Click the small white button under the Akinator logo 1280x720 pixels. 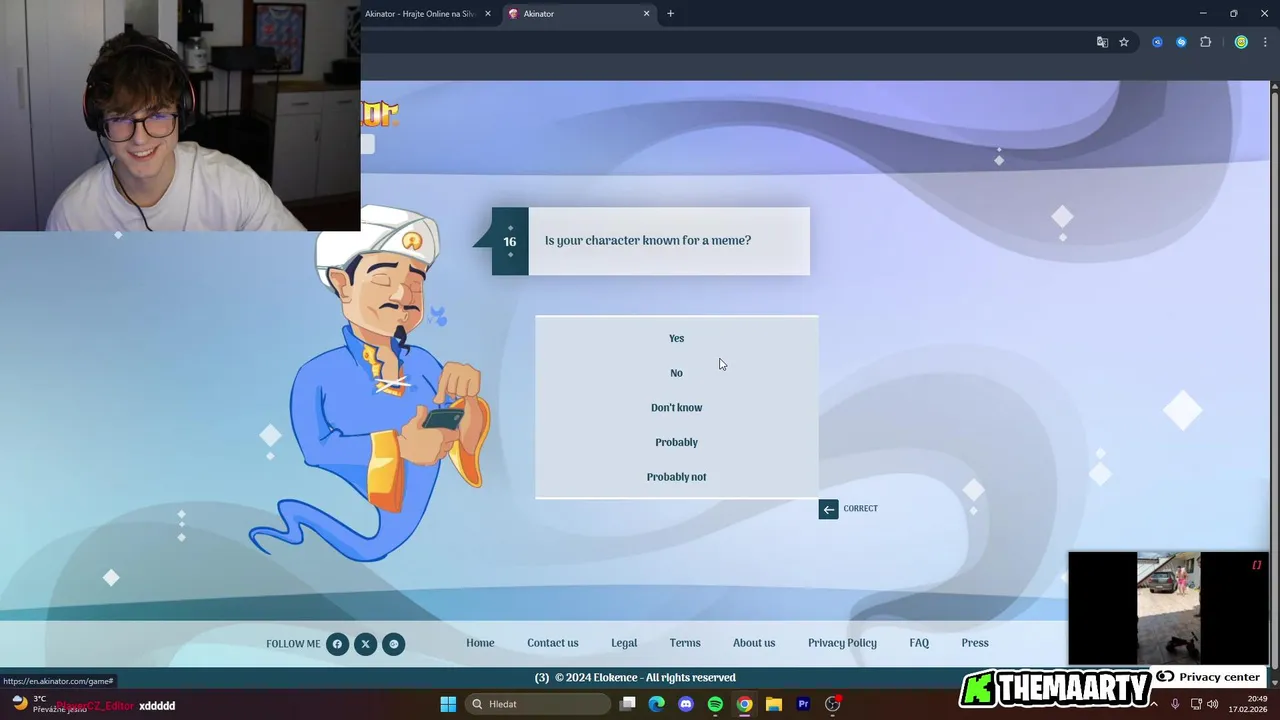tap(367, 143)
